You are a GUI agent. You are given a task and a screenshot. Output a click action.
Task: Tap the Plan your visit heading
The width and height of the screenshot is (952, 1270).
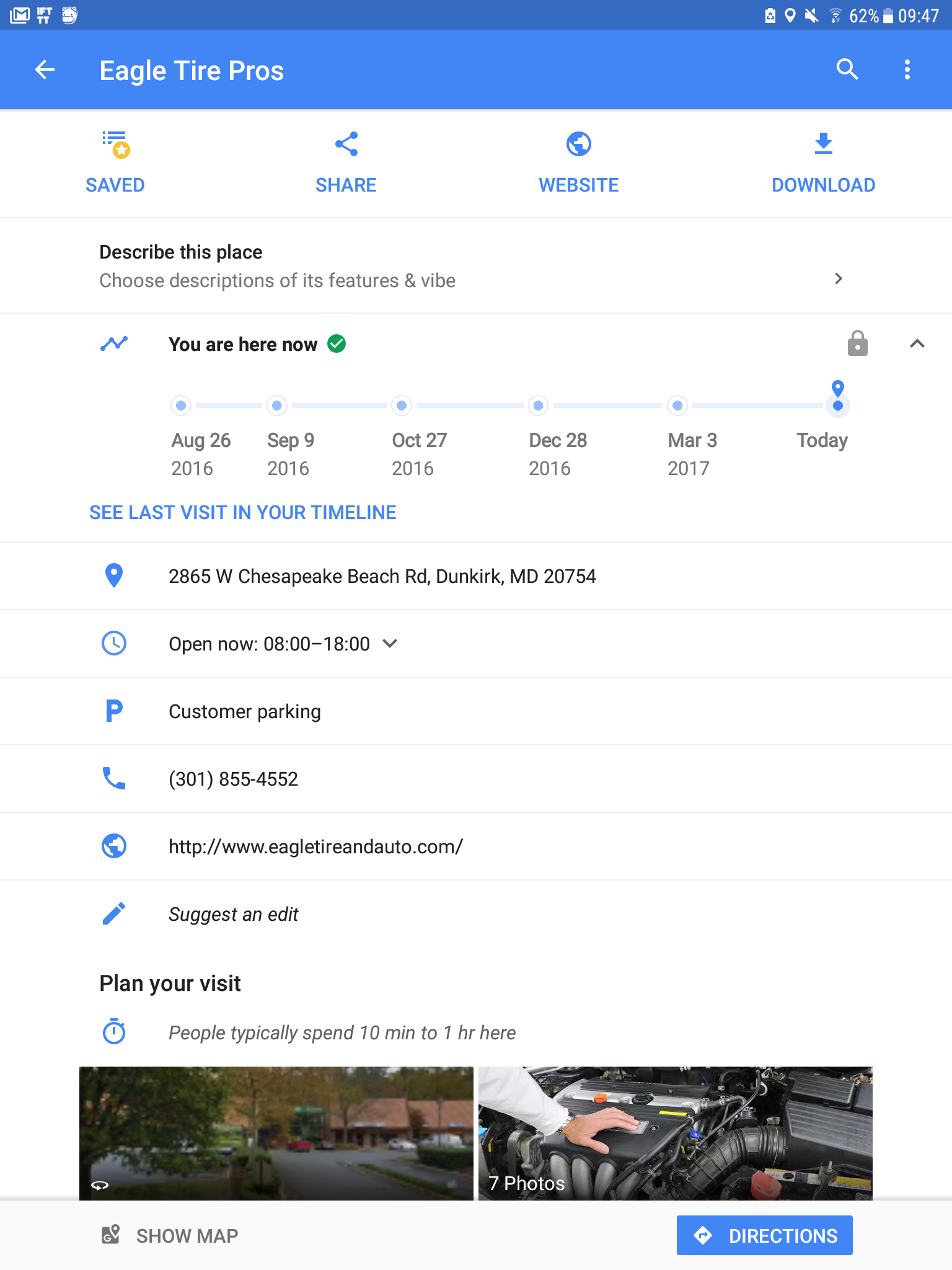click(170, 984)
